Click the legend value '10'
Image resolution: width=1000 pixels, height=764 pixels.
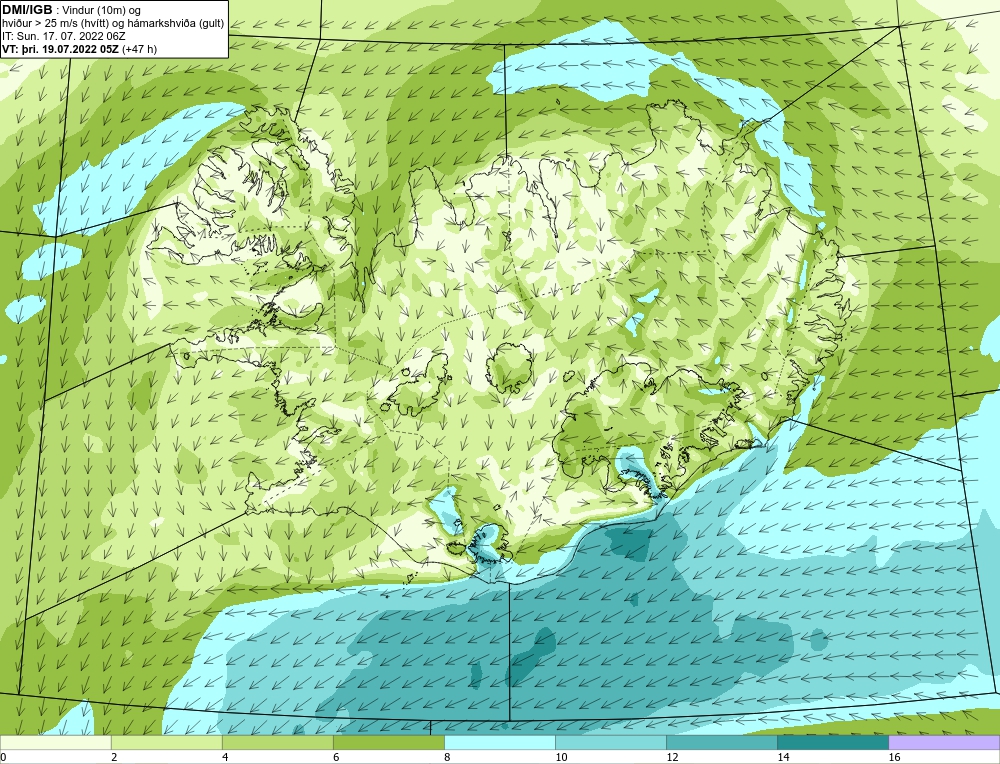tap(561, 757)
